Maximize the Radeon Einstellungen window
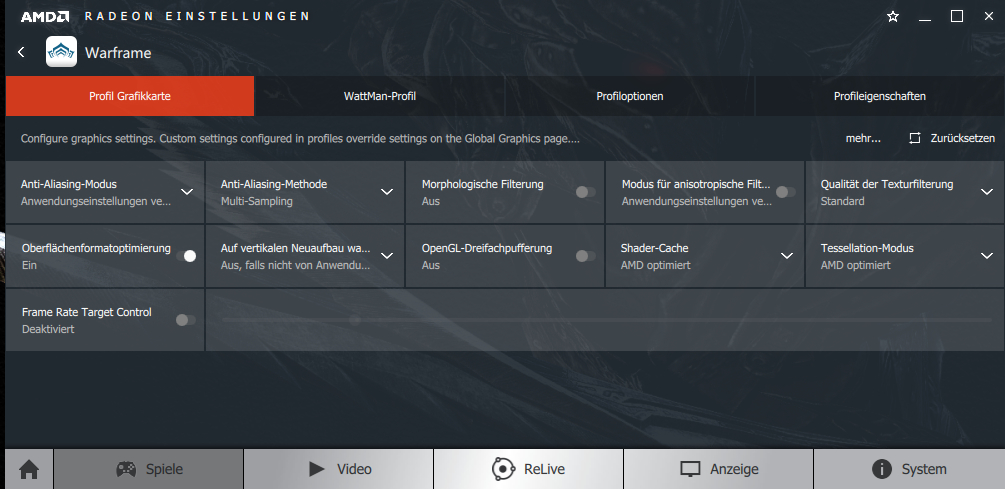 coord(956,17)
